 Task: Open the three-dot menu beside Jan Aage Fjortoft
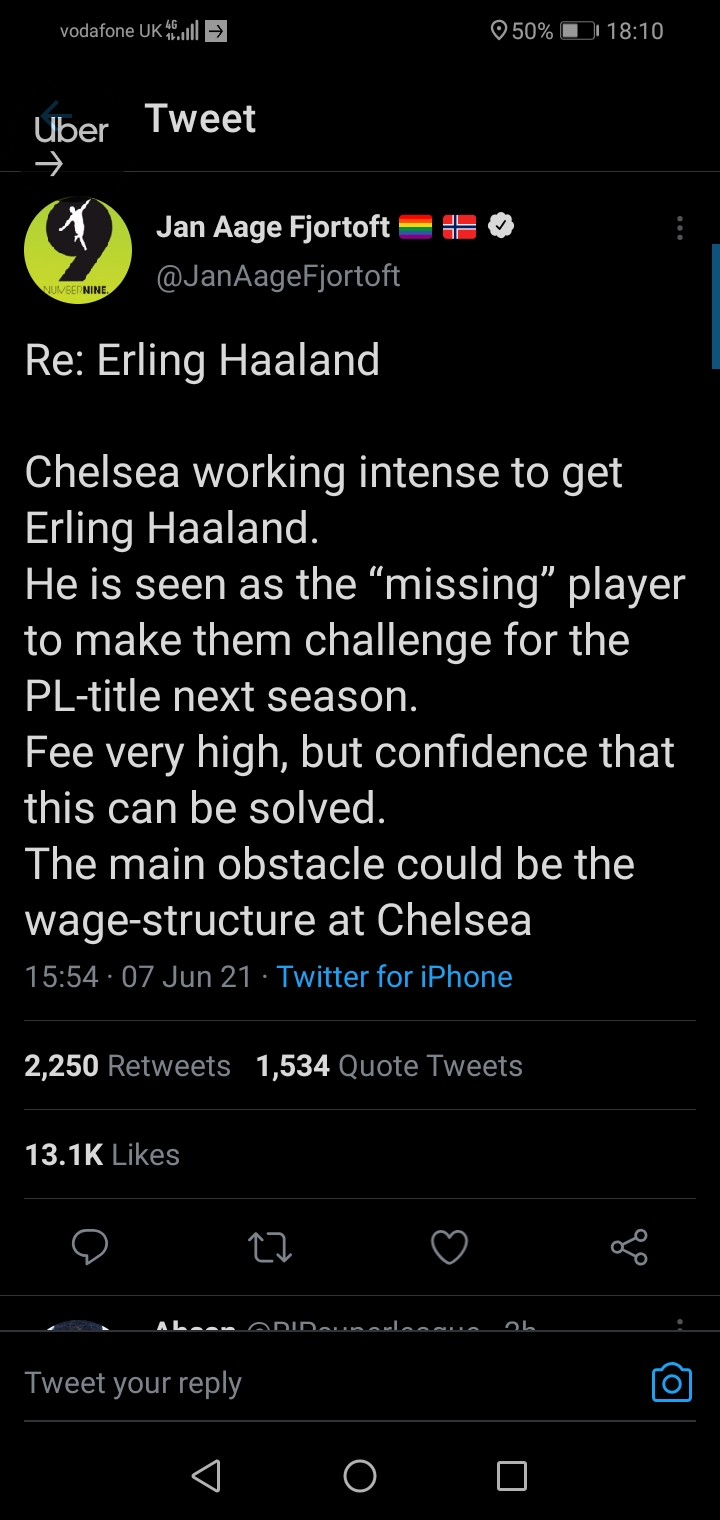click(680, 229)
